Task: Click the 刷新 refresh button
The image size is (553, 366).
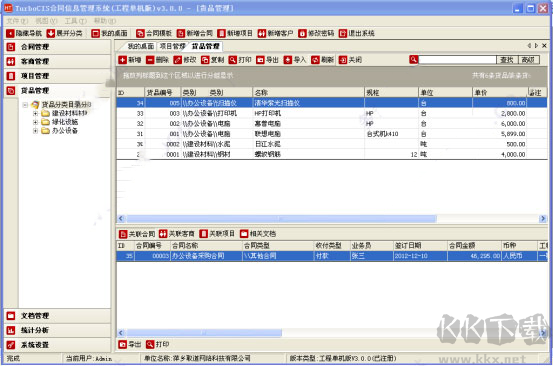Action: (322, 60)
